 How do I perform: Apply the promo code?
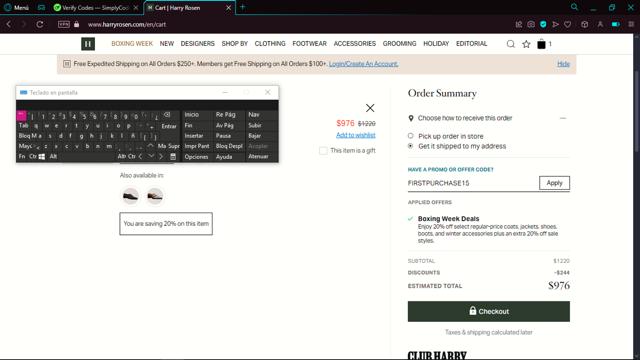pyautogui.click(x=554, y=183)
